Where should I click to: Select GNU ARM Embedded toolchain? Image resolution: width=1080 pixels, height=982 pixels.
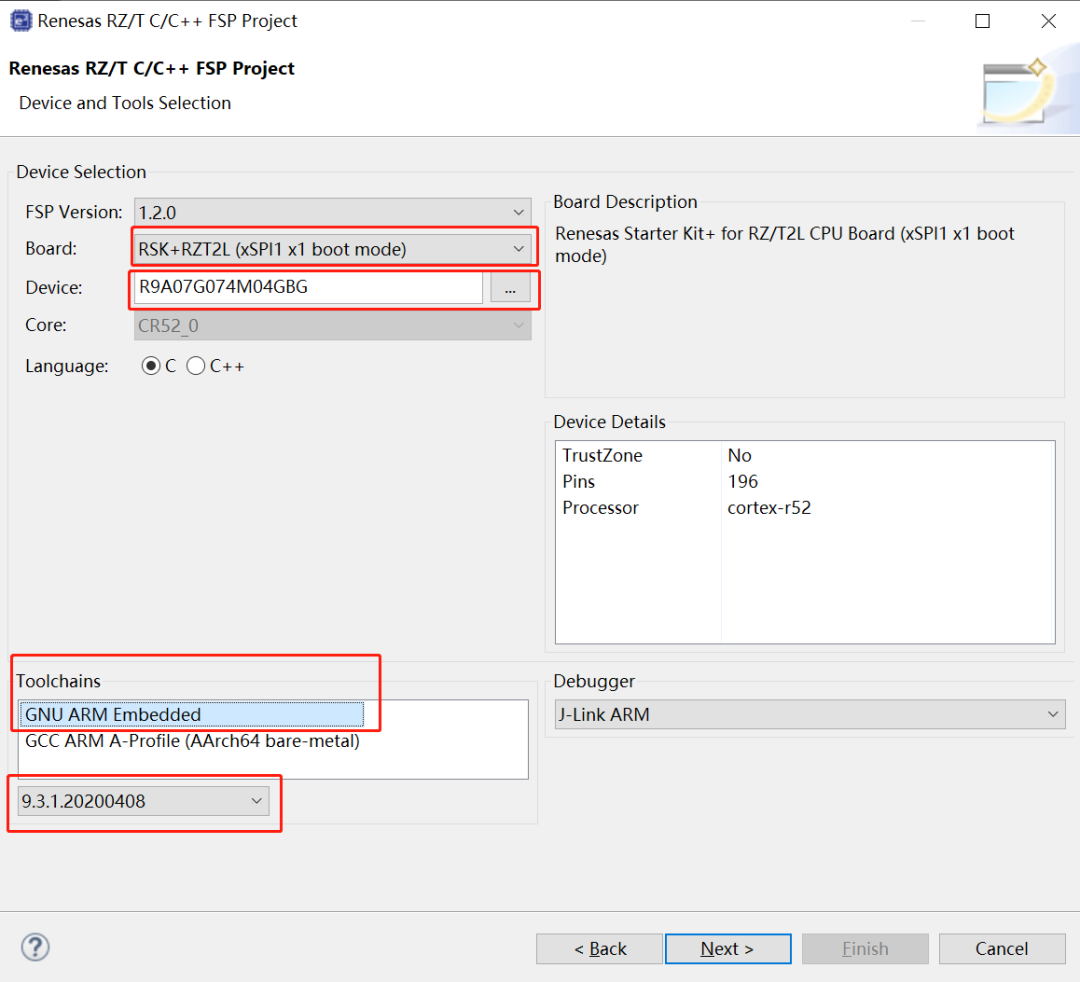(x=192, y=714)
